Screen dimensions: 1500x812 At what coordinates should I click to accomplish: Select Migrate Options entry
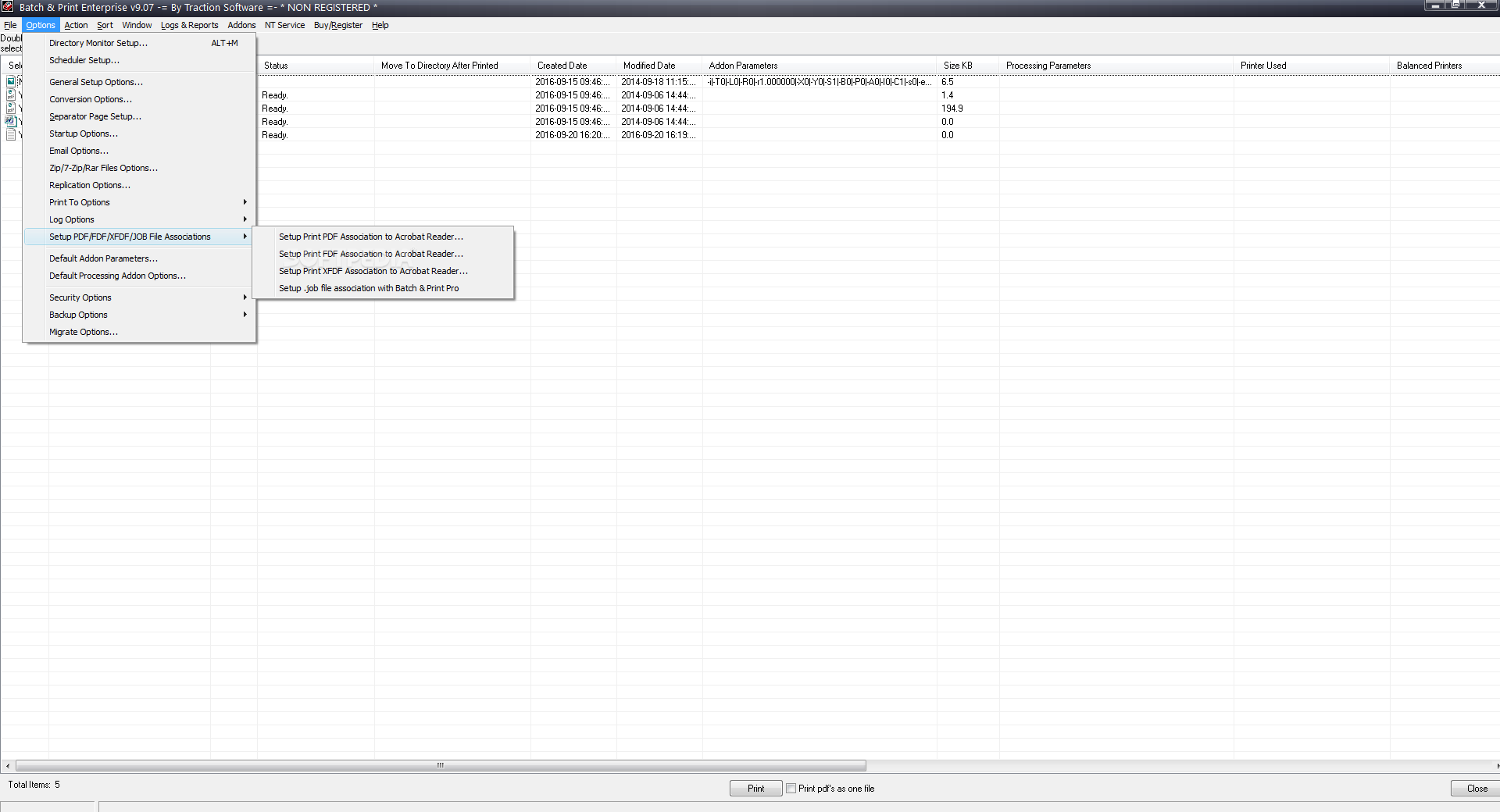pyautogui.click(x=139, y=332)
